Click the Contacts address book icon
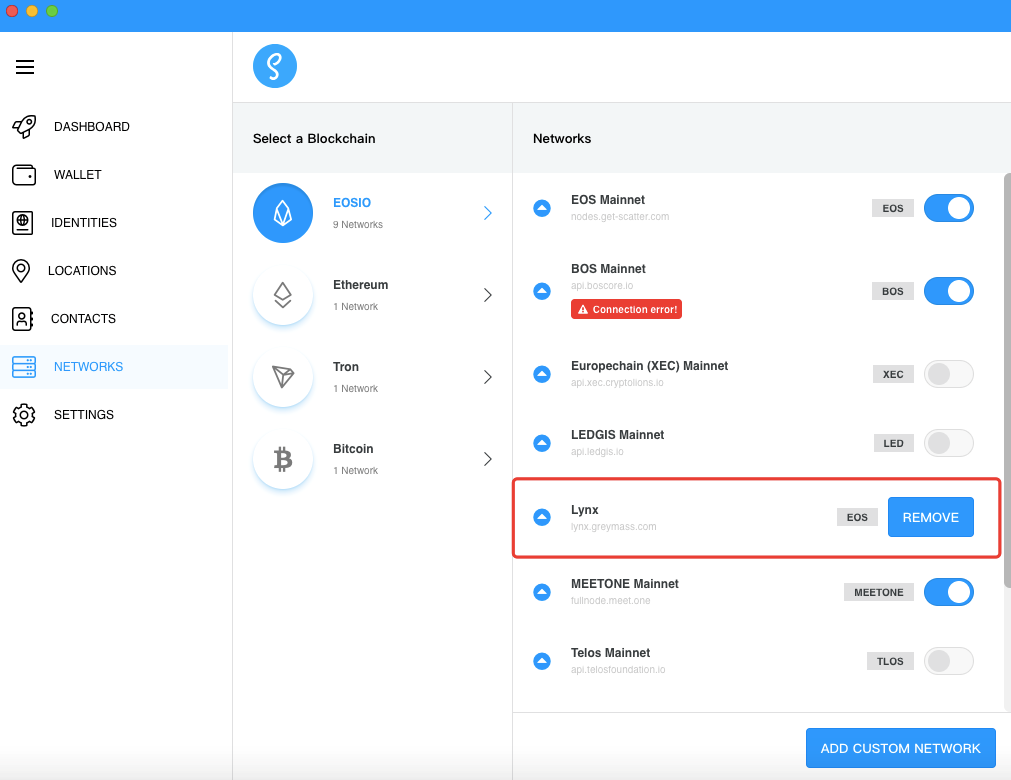 (23, 318)
